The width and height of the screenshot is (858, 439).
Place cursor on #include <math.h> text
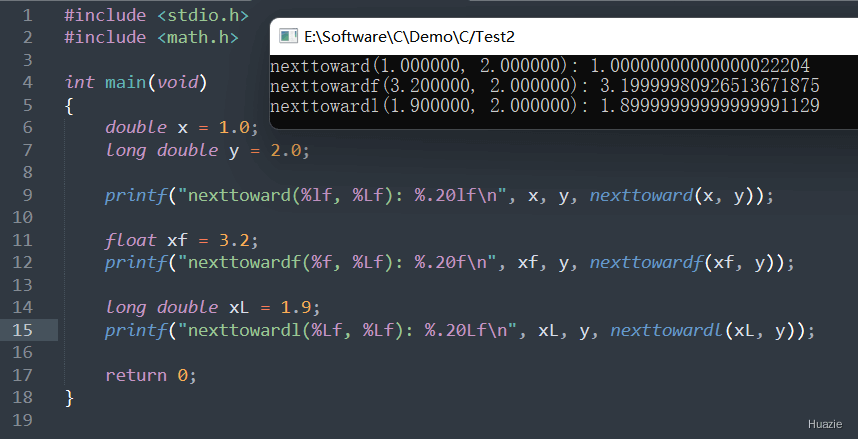pos(151,38)
